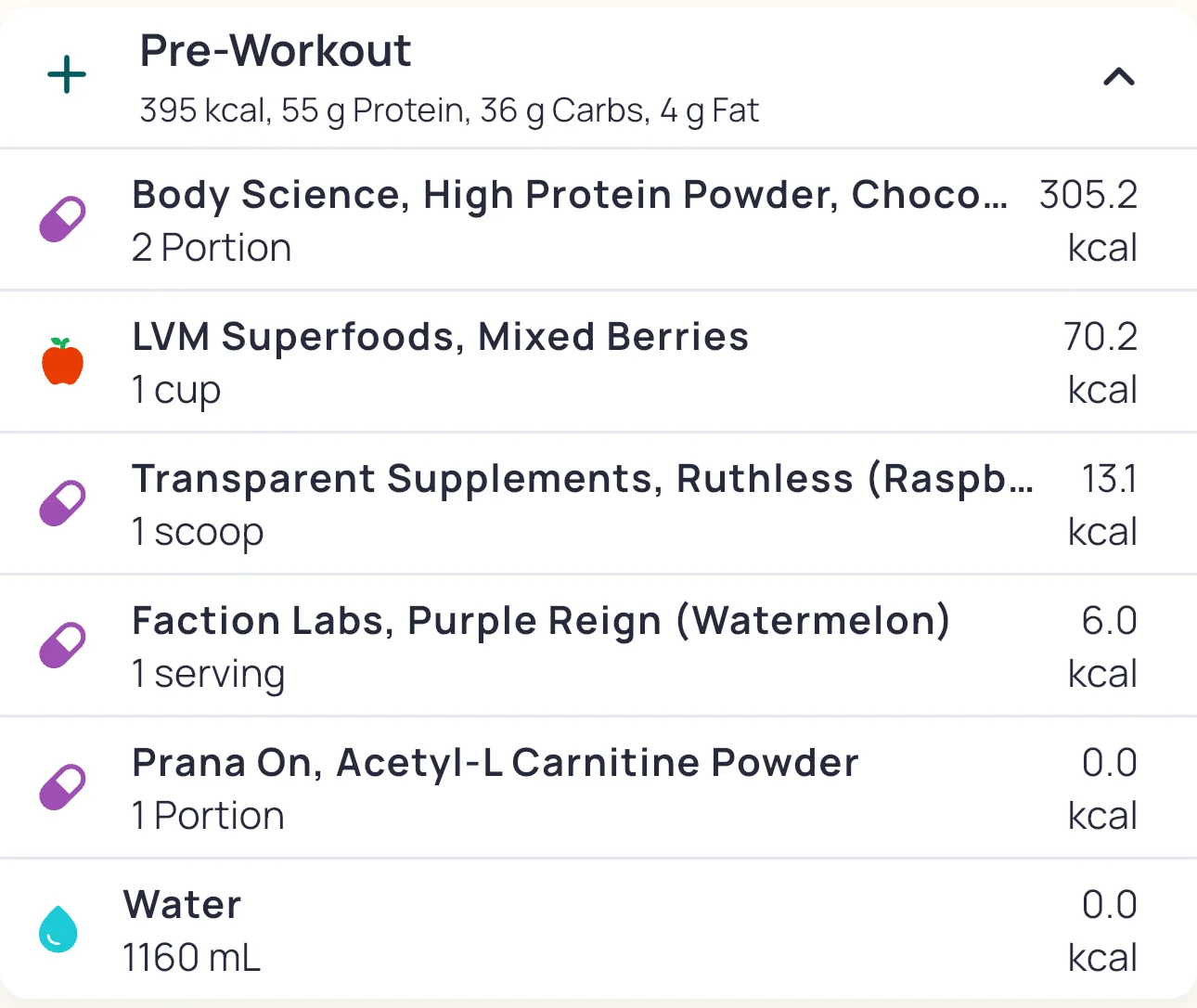The height and width of the screenshot is (1008, 1197).
Task: Open Faction Labs Purple Reign Watermelon item
Action: click(x=541, y=621)
